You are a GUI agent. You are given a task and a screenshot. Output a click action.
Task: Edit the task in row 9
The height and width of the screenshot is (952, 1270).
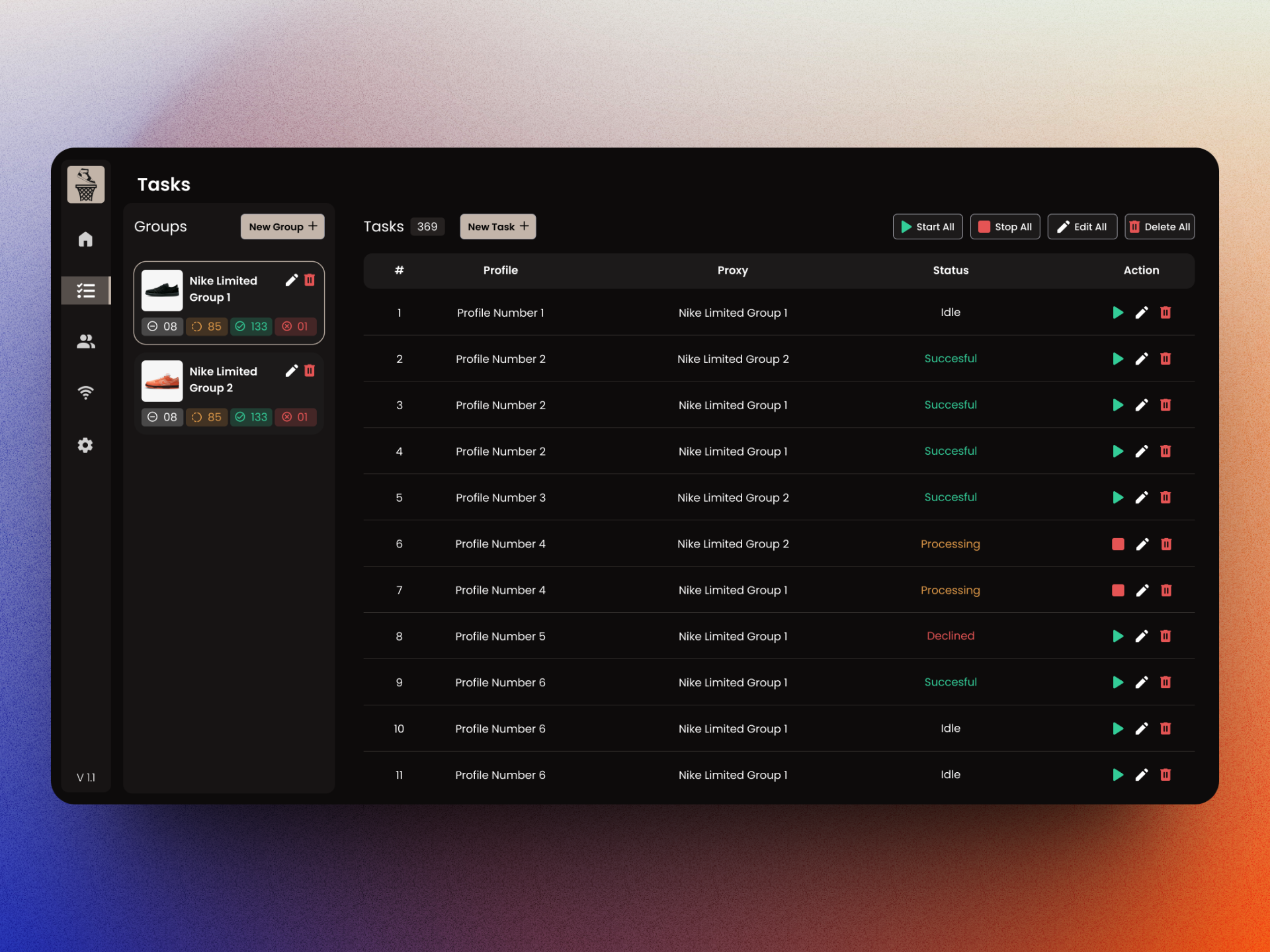[x=1142, y=682]
